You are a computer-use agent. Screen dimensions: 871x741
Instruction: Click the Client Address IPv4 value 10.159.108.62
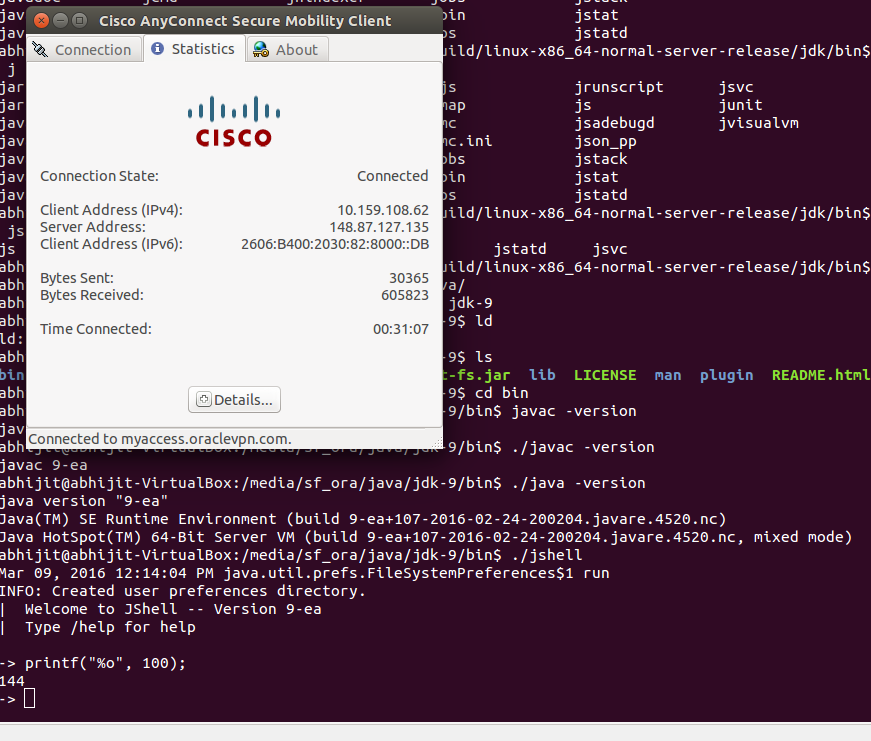383,210
